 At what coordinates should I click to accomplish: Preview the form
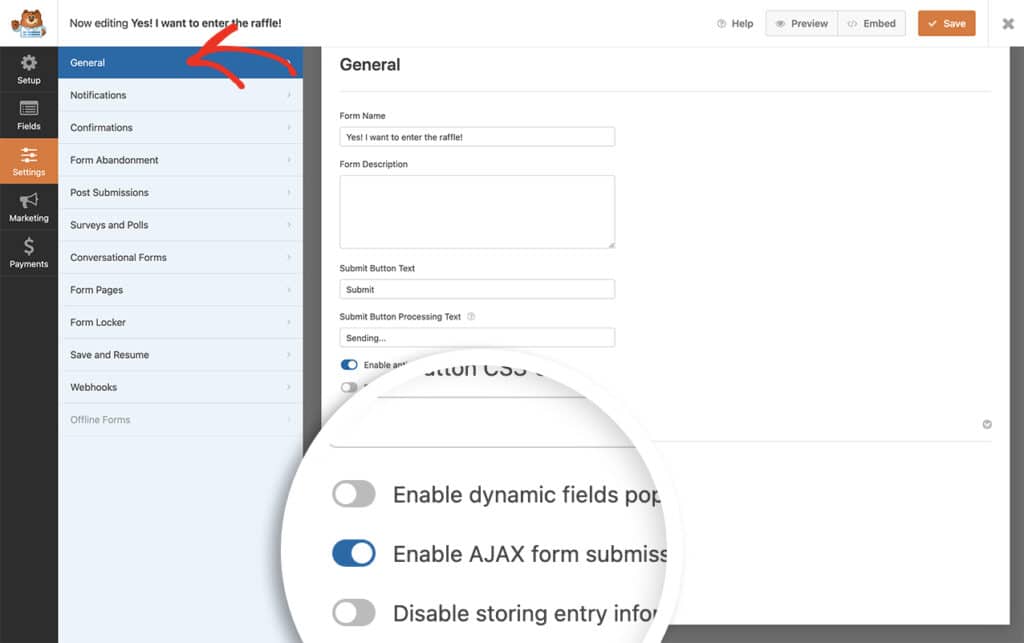click(800, 22)
